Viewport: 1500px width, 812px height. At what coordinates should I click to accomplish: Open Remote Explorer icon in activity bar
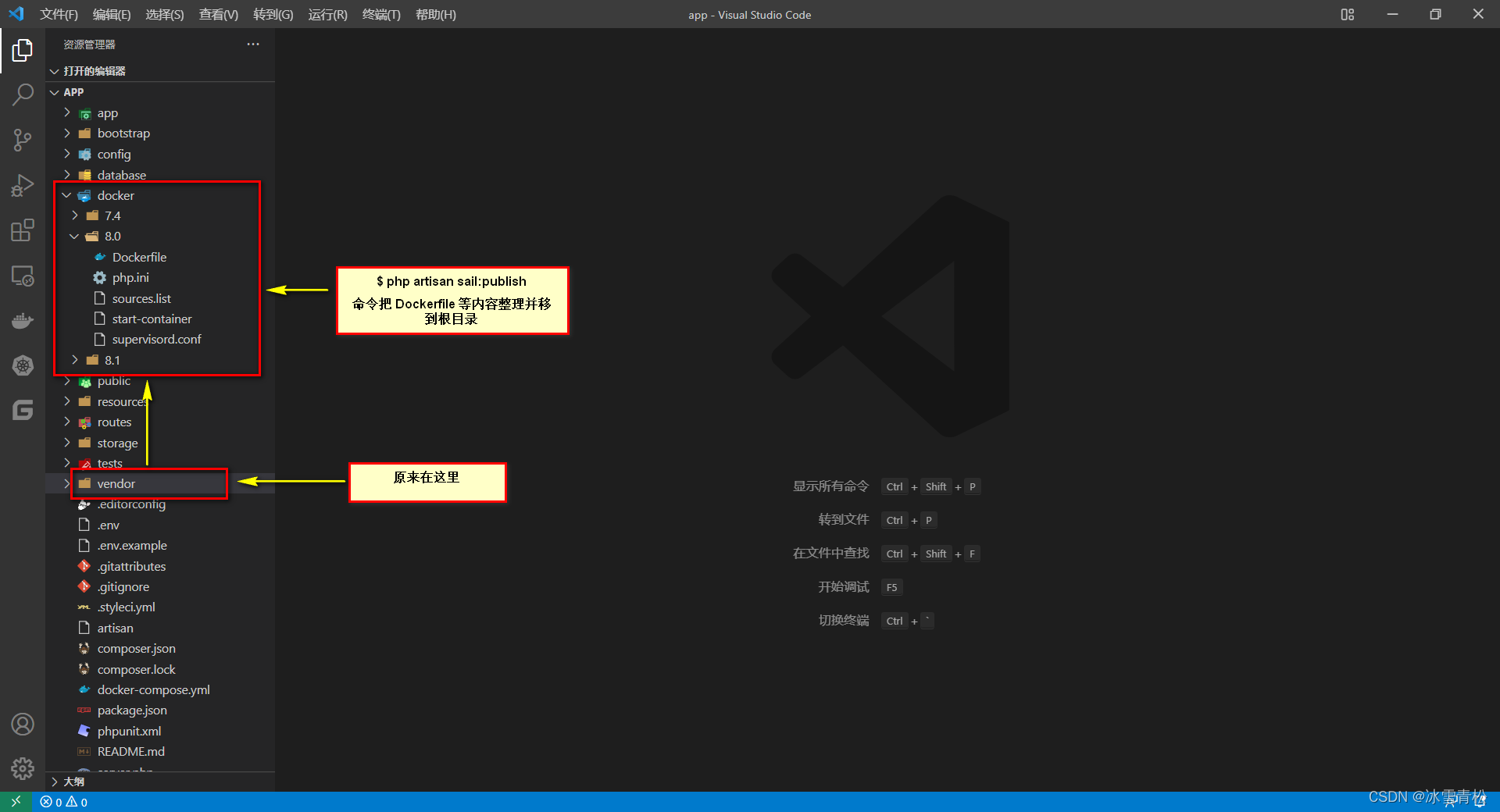pos(23,276)
